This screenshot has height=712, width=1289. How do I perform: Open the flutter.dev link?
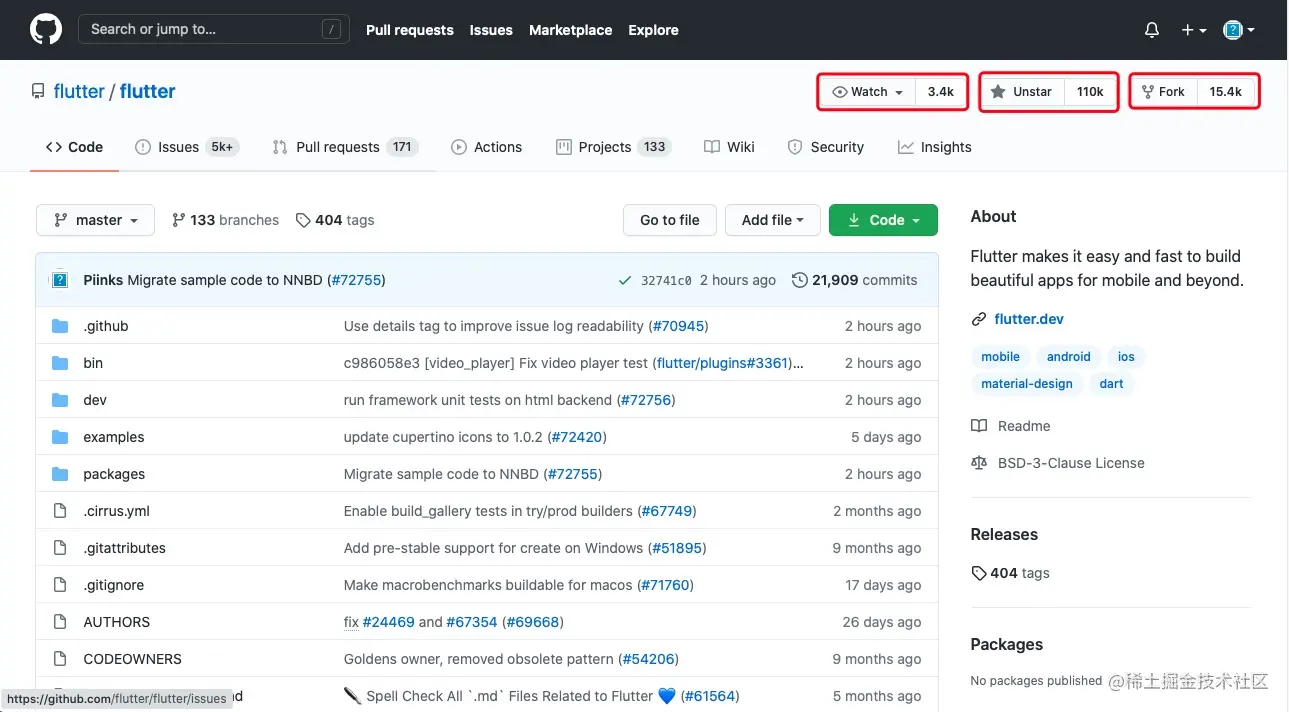1028,319
